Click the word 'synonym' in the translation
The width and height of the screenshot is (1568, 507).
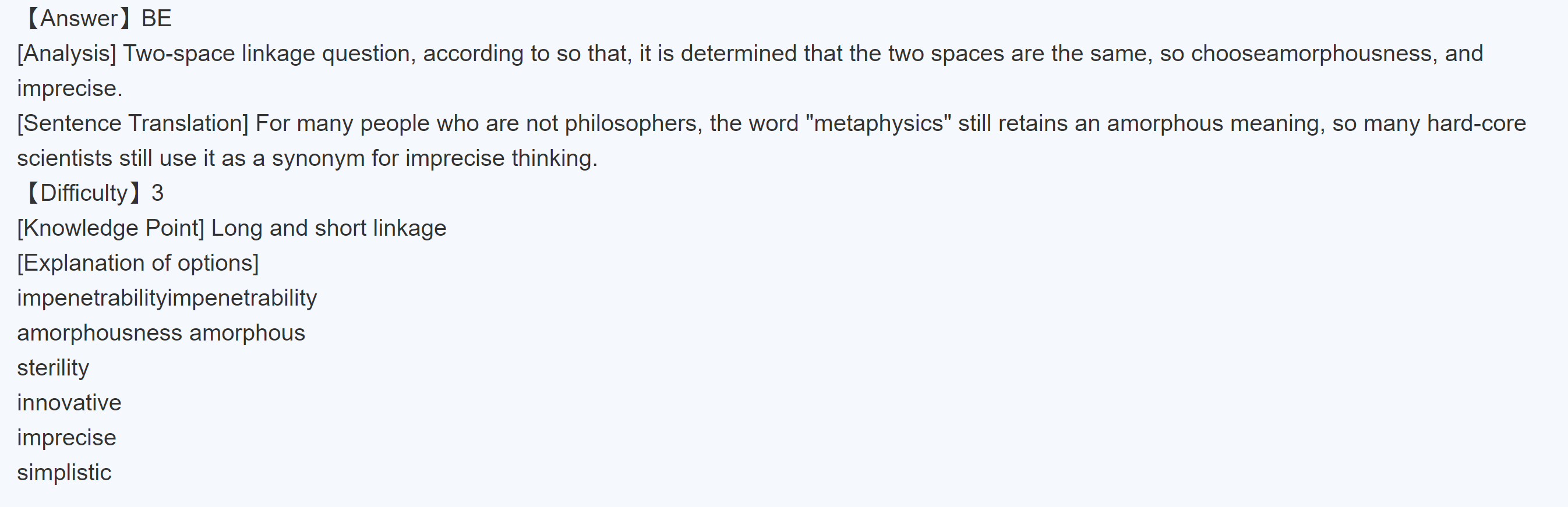[318, 159]
